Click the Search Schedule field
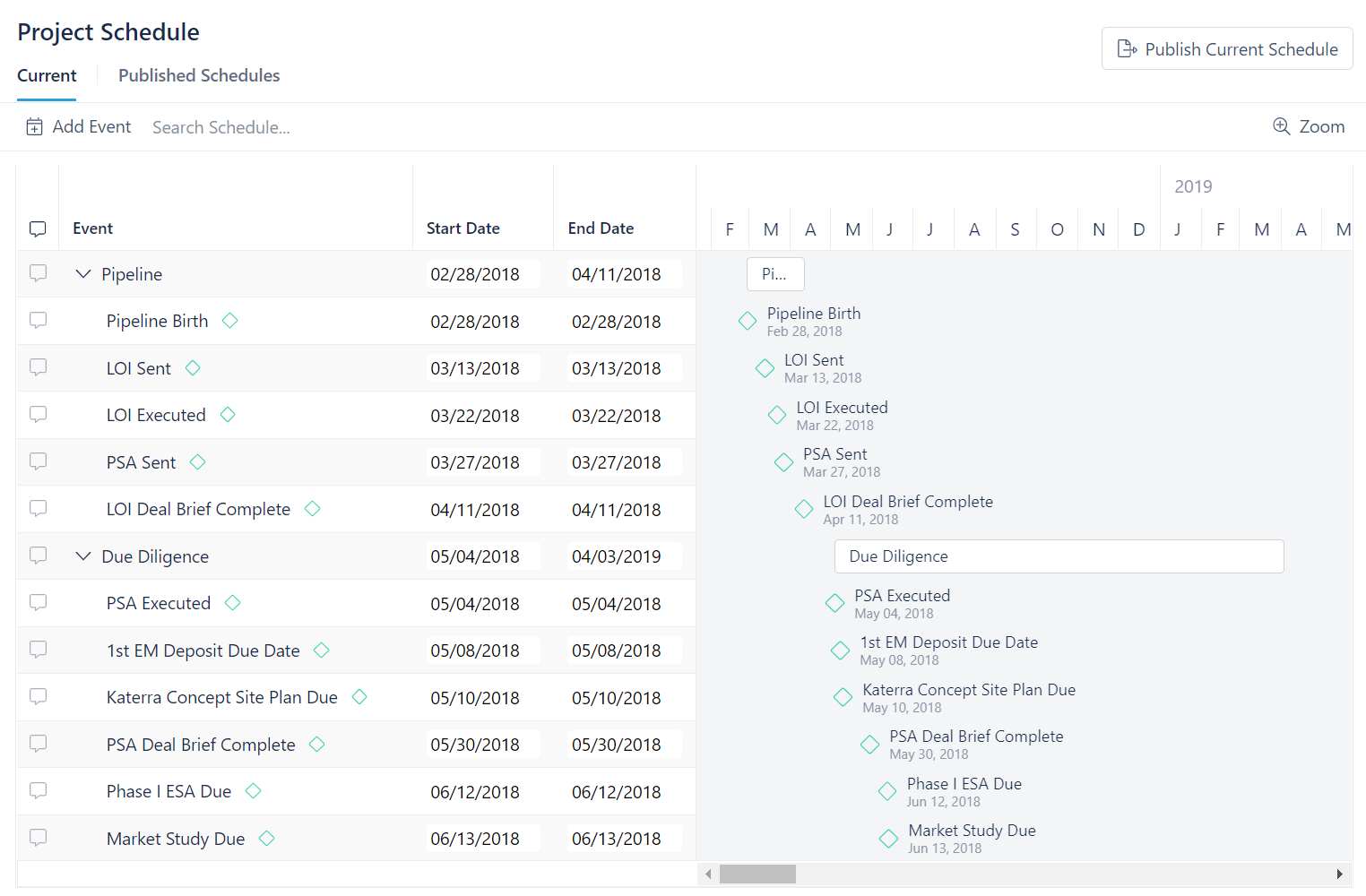Screen dimensions: 1366x896 pyautogui.click(x=220, y=126)
